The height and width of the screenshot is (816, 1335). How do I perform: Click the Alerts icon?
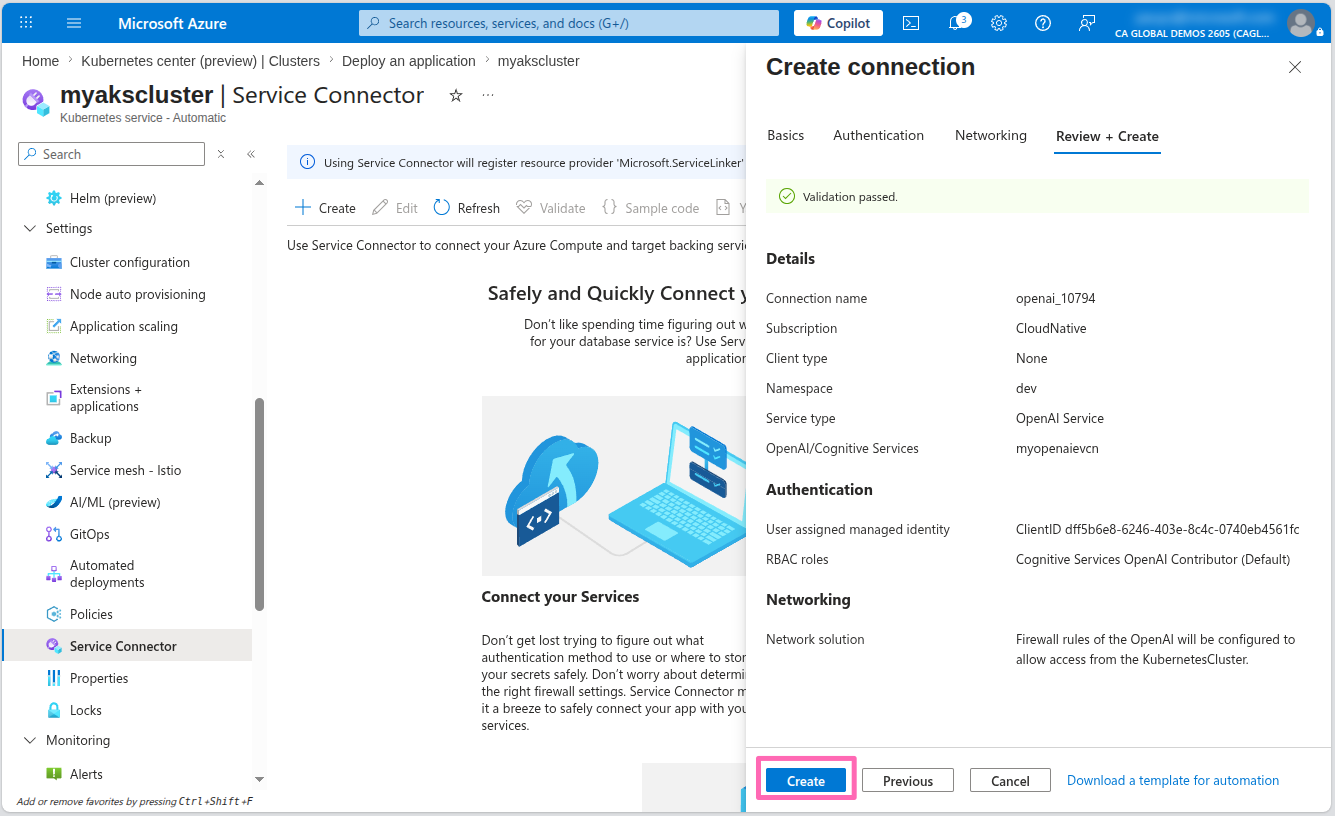tap(54, 774)
